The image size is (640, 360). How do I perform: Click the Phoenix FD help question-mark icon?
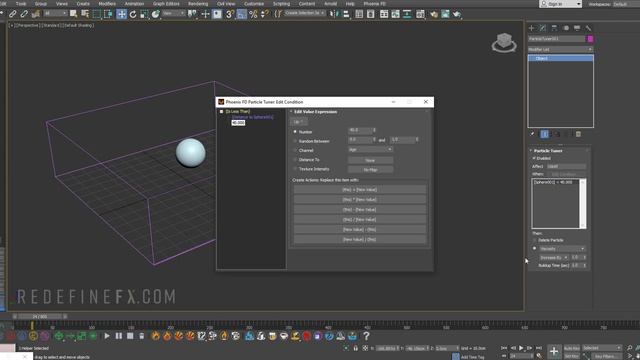pos(366,336)
